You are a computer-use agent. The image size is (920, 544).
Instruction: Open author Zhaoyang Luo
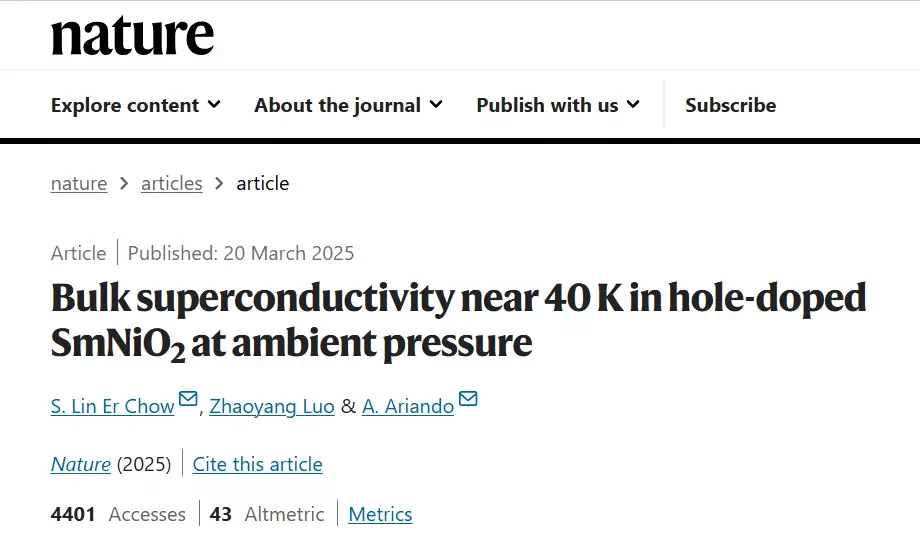pos(272,406)
